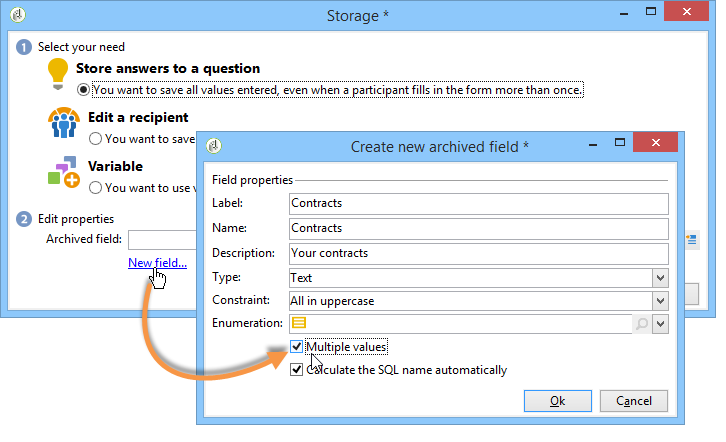Click the enumeration search magnifier icon
This screenshot has width=726, height=442.
click(640, 323)
